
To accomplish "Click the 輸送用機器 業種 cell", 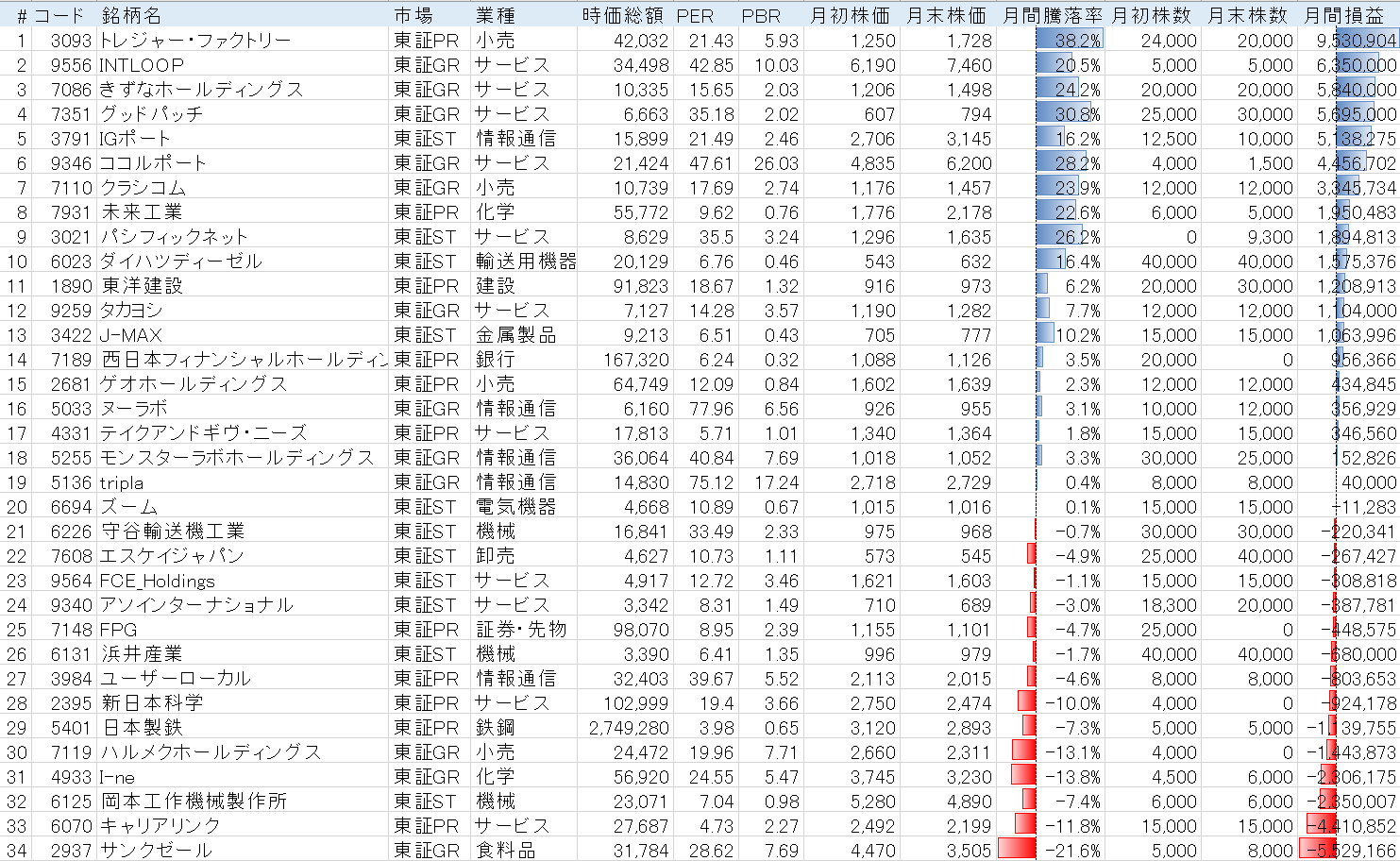I will [x=524, y=262].
